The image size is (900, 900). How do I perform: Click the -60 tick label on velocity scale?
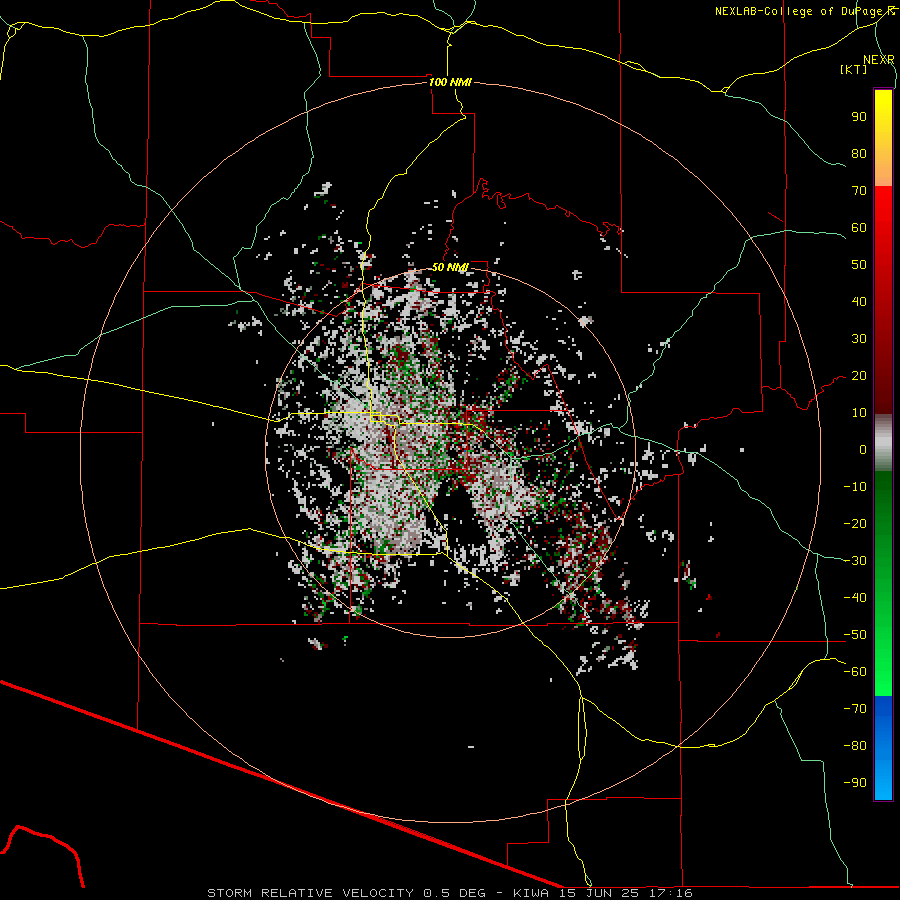pyautogui.click(x=855, y=672)
